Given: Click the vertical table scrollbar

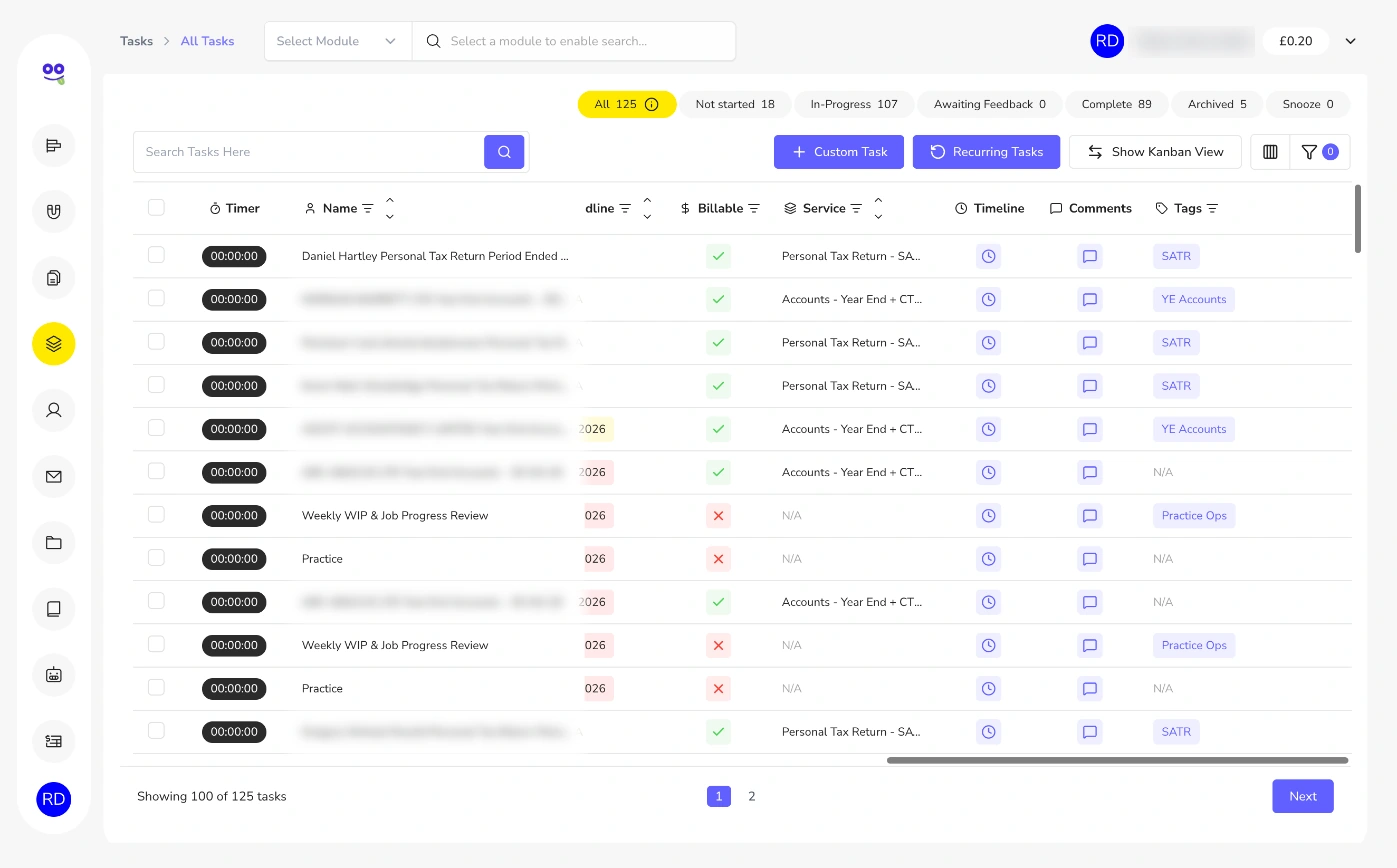Looking at the screenshot, I should [x=1357, y=218].
